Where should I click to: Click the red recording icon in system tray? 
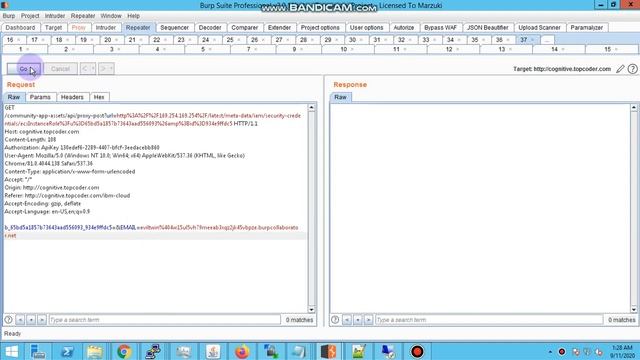pos(562,352)
